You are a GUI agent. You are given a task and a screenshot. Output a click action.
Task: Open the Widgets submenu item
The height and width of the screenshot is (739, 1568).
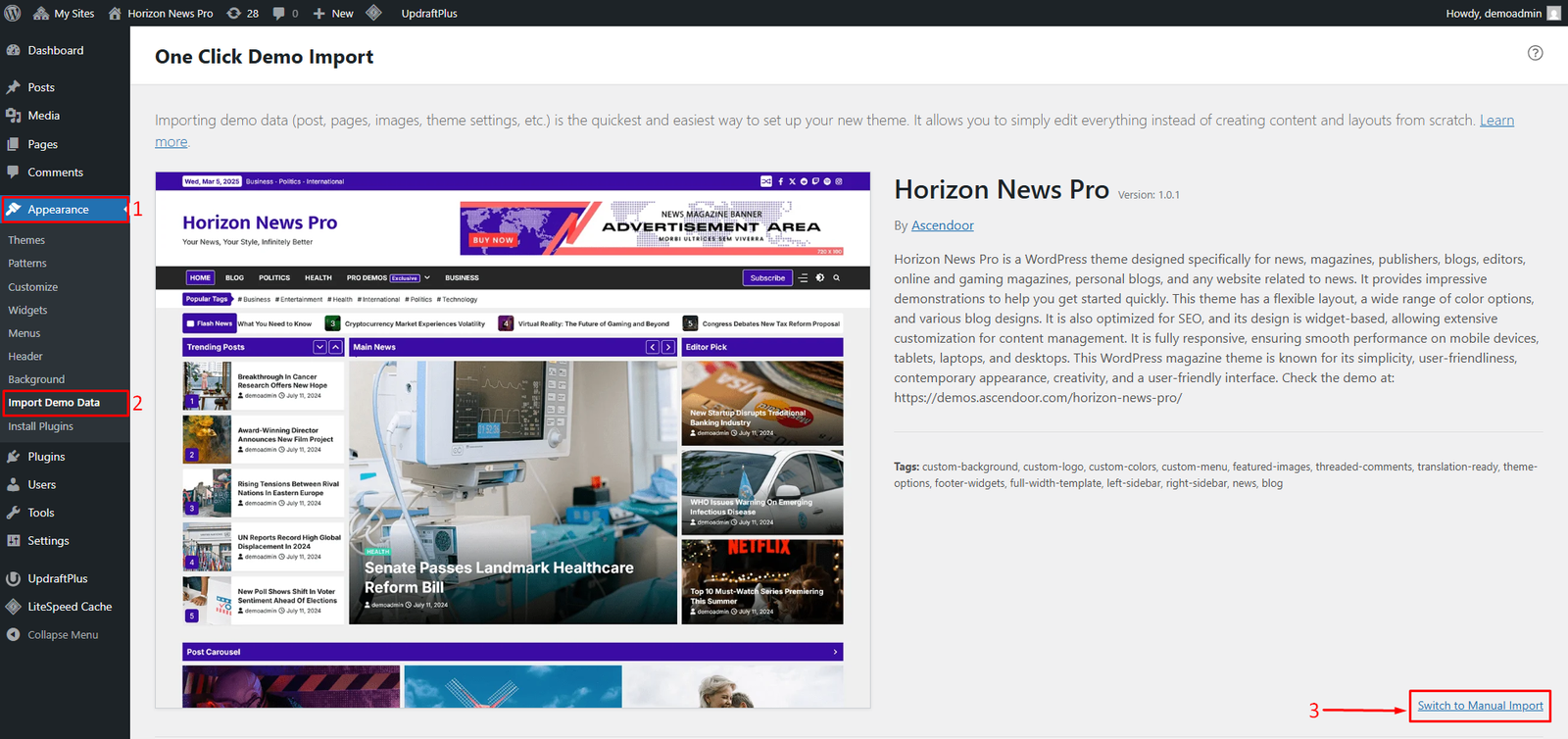(x=27, y=310)
